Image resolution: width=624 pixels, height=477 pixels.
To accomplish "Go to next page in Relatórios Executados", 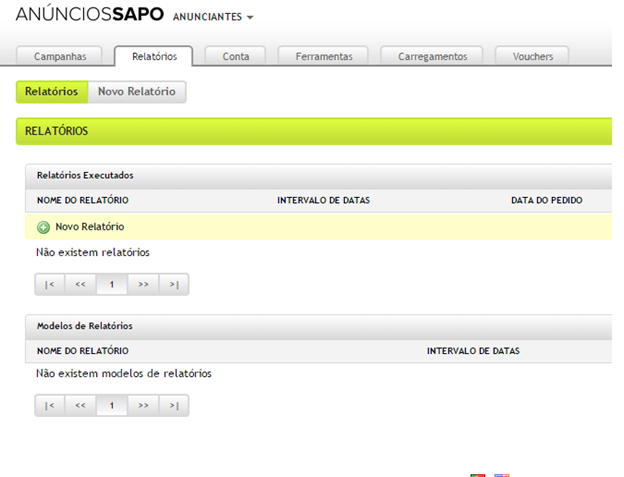I will tap(143, 284).
